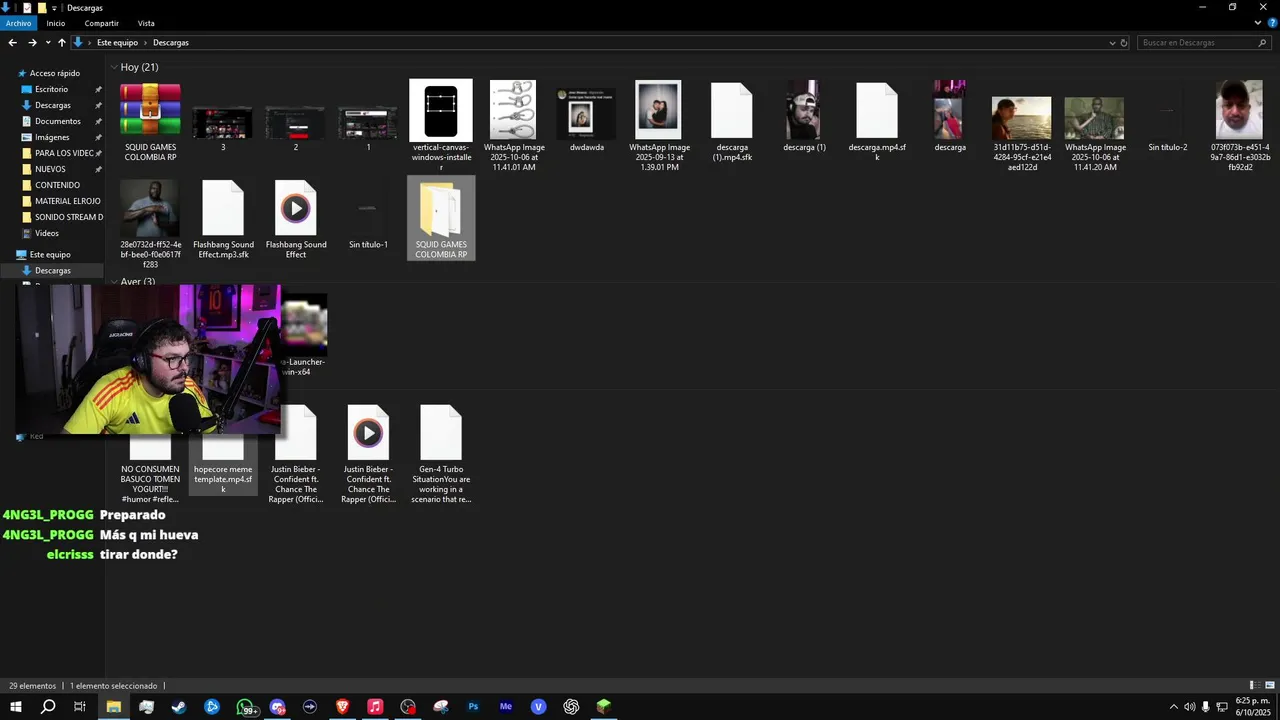Open the SQUID GAMES COLOMBIA RP WinRAR archive
Screen dimensions: 1280x720
tap(150, 121)
